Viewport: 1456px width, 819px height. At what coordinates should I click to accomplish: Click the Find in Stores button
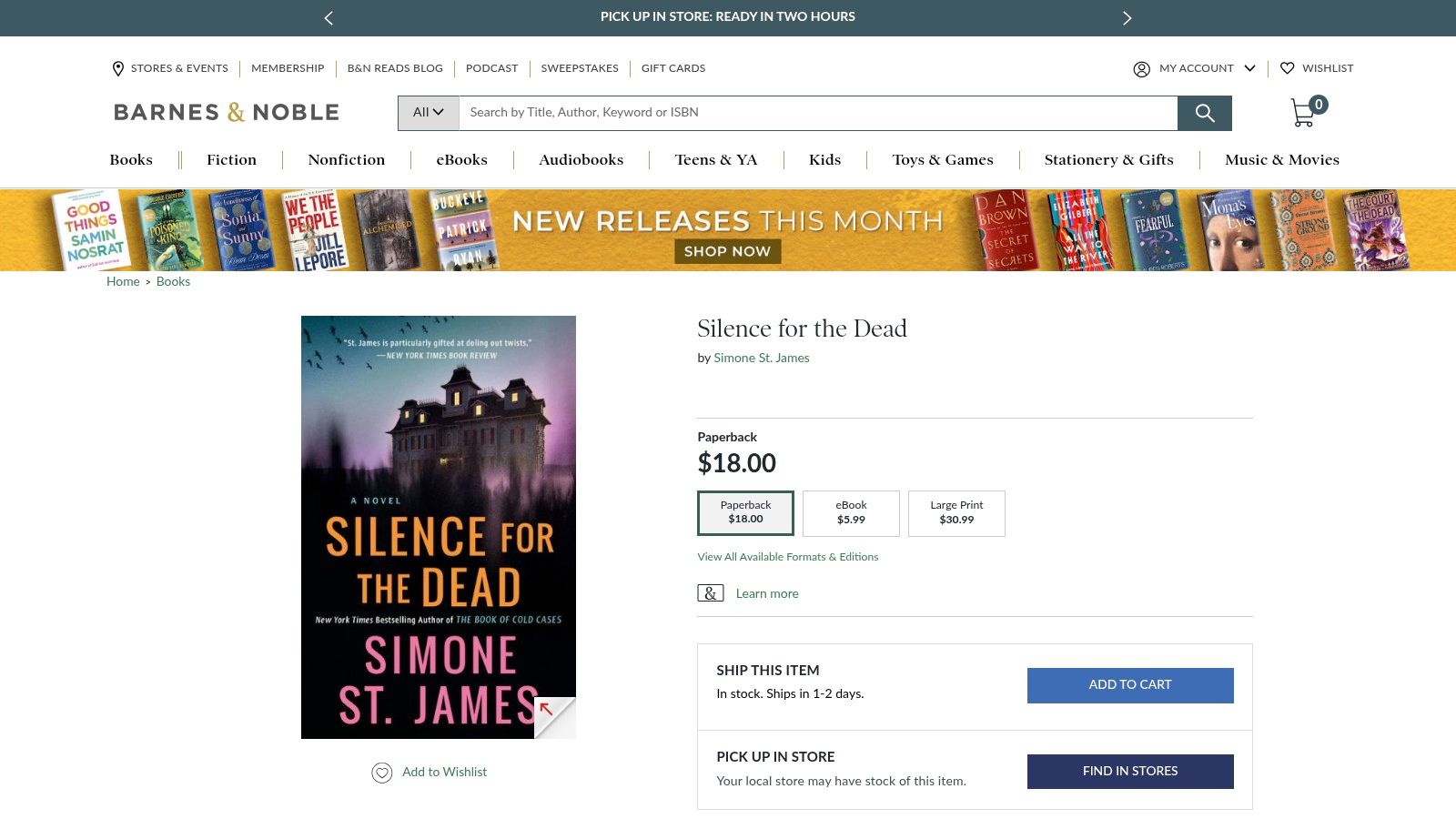1130,772
